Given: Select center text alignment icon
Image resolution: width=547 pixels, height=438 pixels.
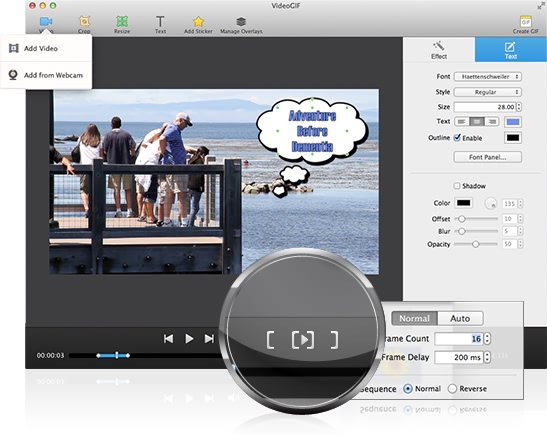Looking at the screenshot, I should point(477,121).
